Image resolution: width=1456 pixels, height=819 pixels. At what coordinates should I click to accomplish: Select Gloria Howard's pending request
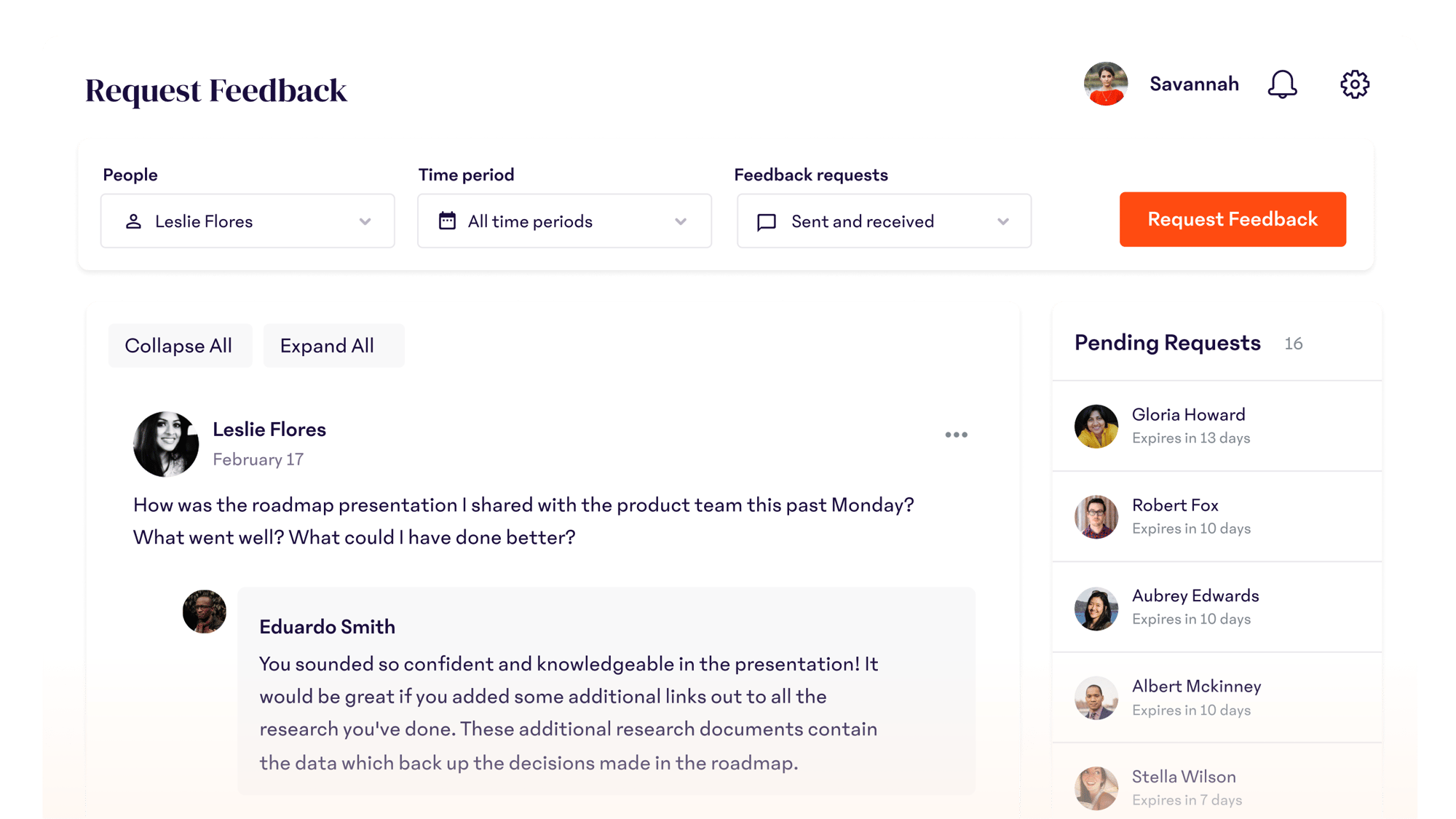1216,426
